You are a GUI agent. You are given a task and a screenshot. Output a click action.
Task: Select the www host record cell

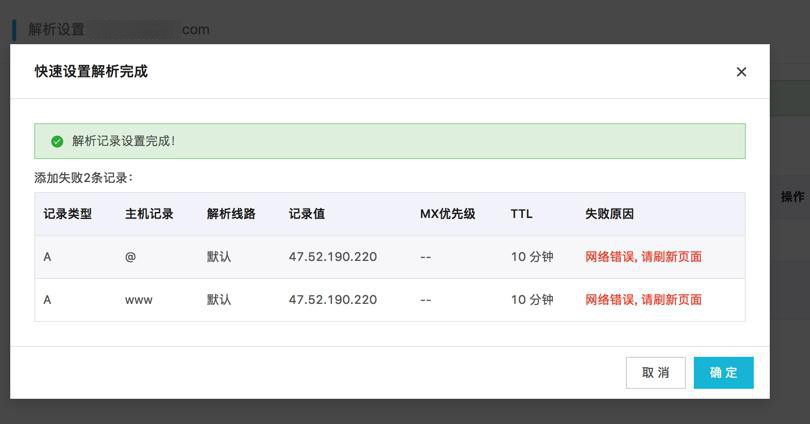coord(139,300)
